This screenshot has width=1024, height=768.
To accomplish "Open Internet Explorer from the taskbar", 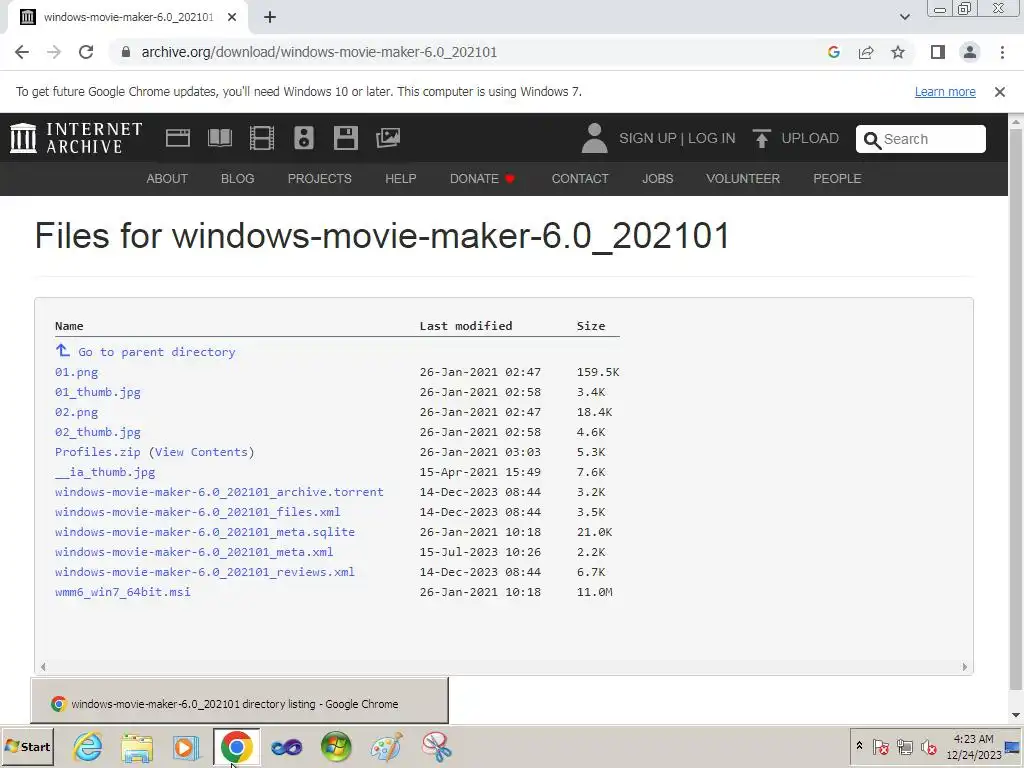I will (88, 746).
